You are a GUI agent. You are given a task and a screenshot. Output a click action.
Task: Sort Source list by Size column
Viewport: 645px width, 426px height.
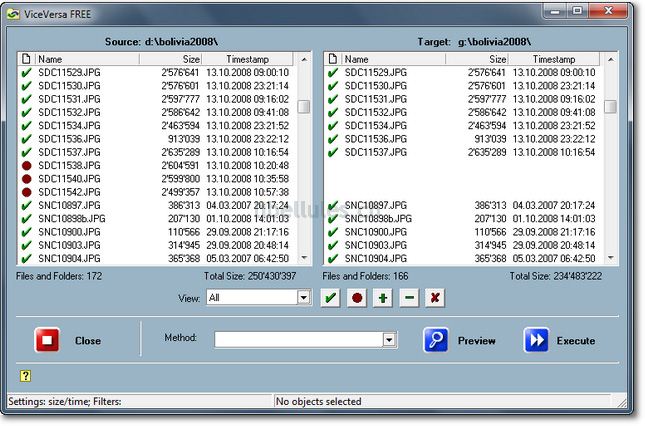click(171, 59)
